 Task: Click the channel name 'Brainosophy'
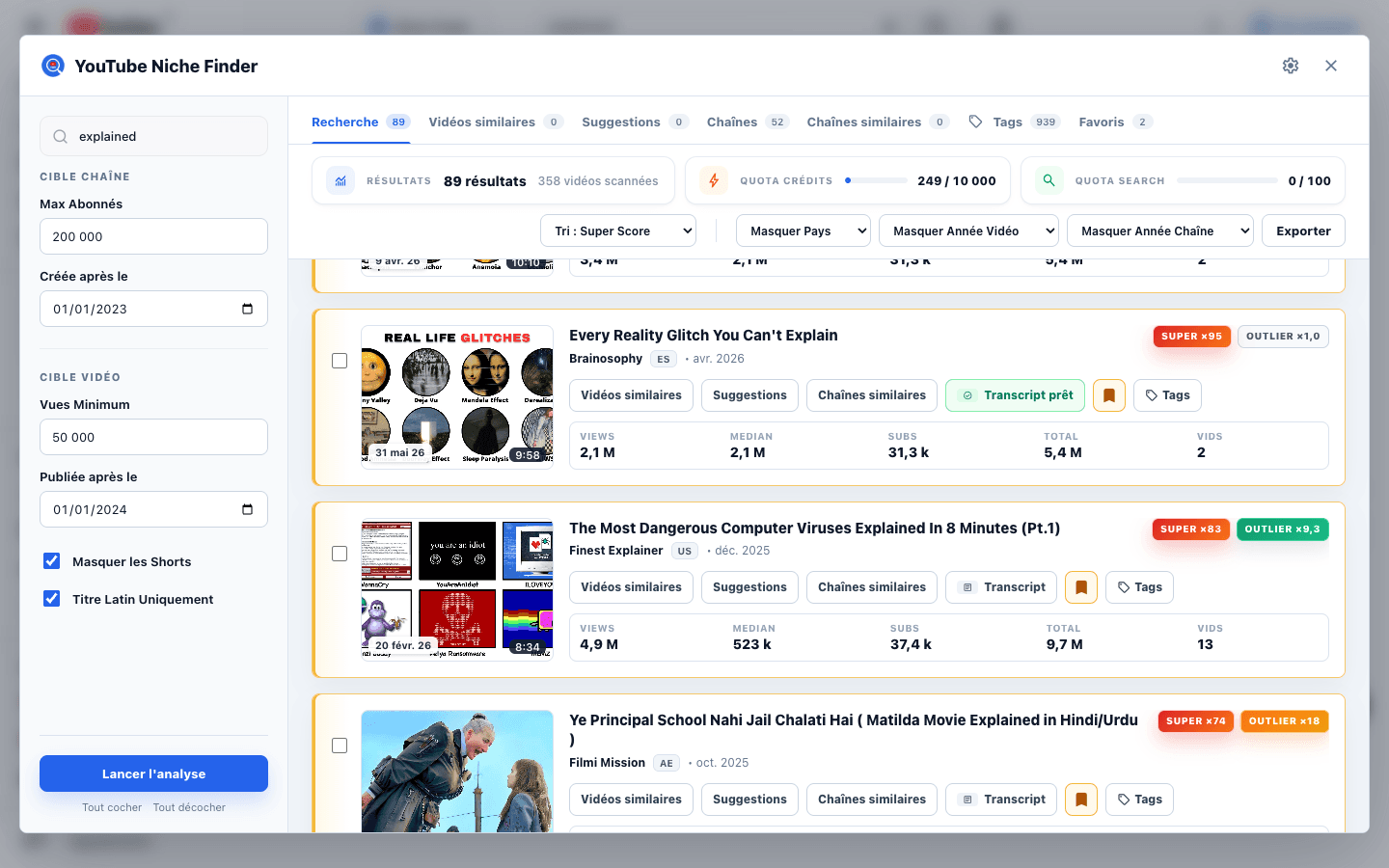click(606, 359)
